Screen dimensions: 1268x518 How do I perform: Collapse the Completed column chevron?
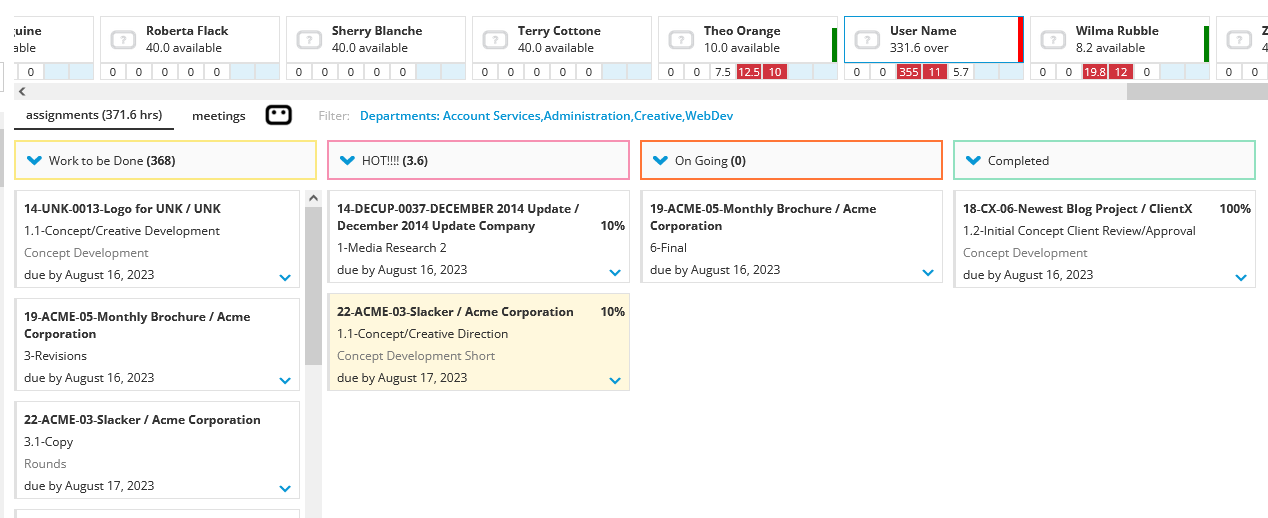(973, 160)
